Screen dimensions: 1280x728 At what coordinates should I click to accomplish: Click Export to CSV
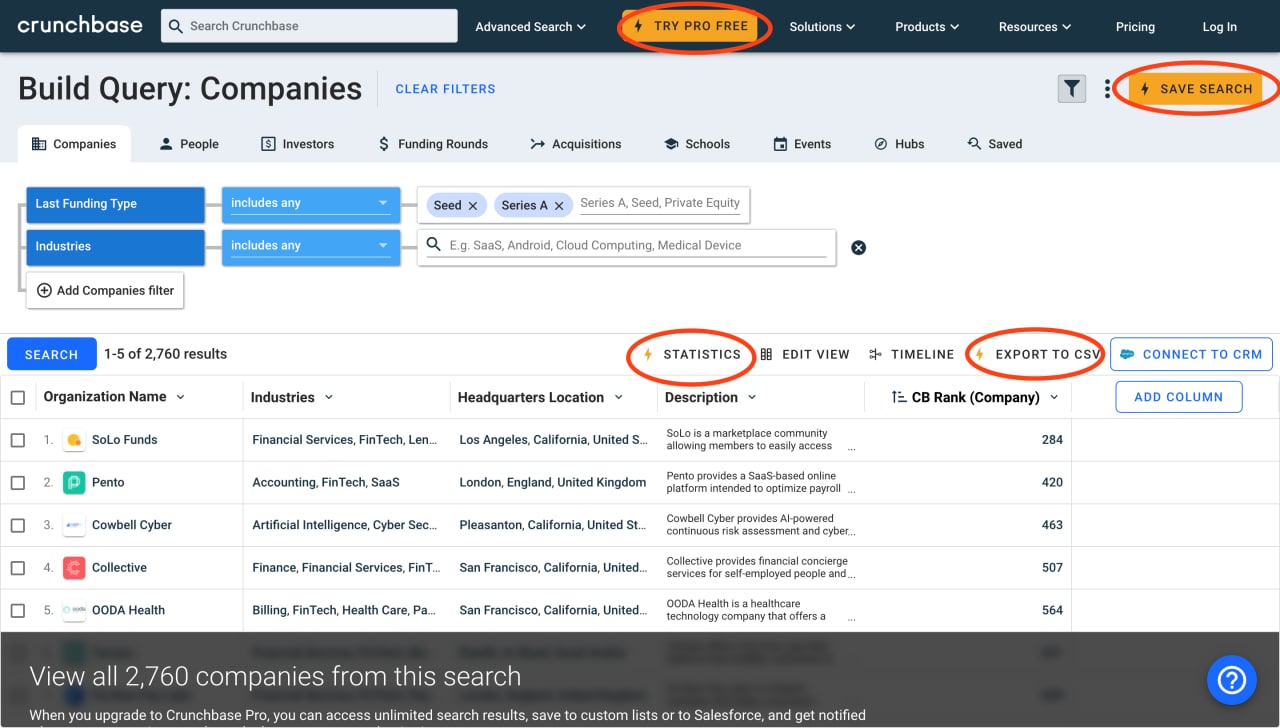point(1037,354)
